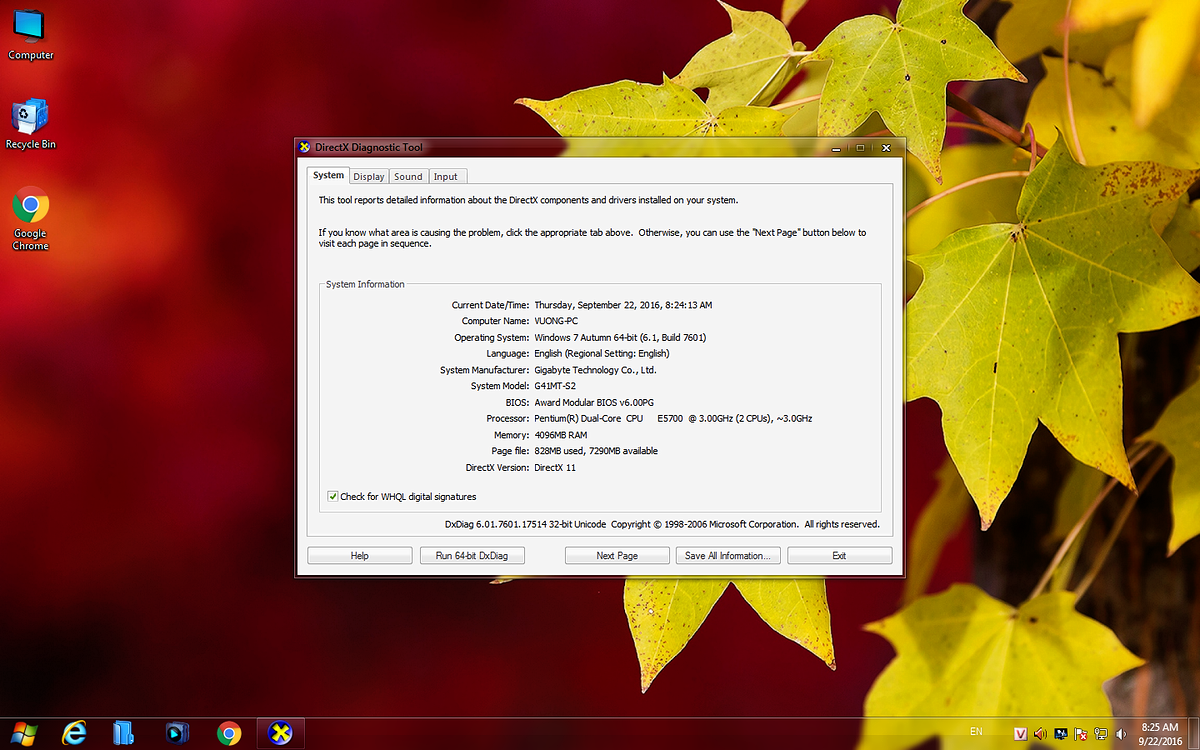Go to Next Page
1200x750 pixels.
pyautogui.click(x=617, y=556)
